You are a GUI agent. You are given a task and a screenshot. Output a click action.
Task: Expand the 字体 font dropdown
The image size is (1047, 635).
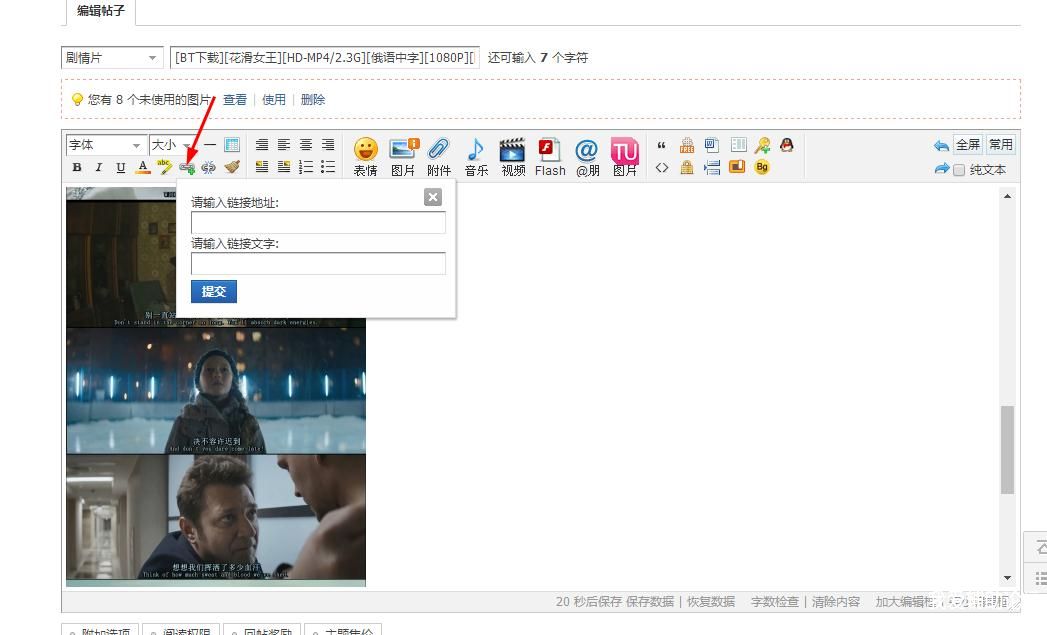click(105, 145)
